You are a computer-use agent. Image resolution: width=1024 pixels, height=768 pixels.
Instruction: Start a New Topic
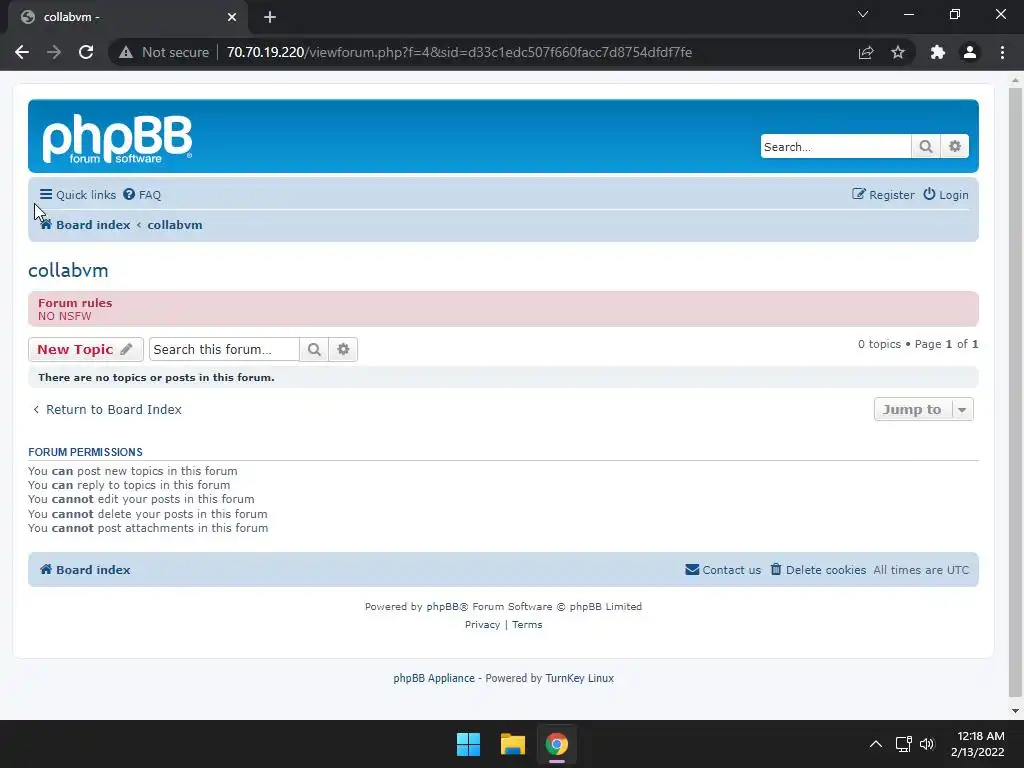point(86,349)
